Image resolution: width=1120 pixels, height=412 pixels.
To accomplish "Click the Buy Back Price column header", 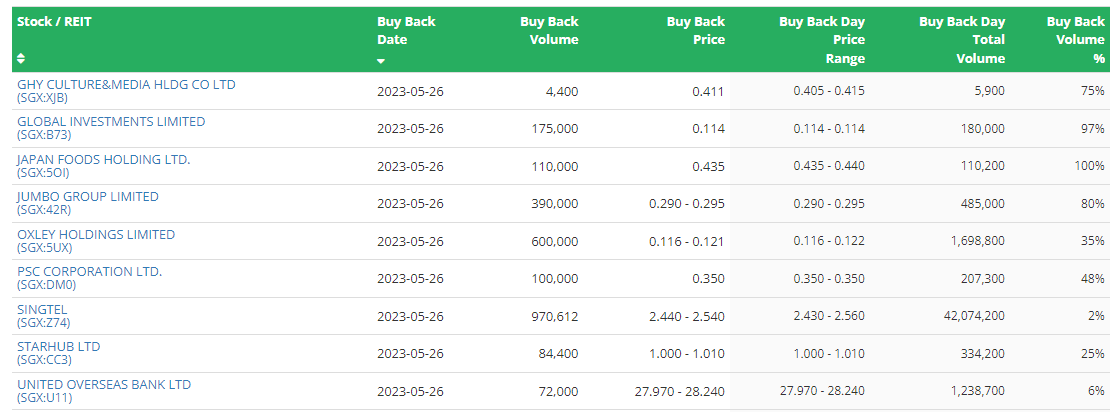I will pos(696,31).
